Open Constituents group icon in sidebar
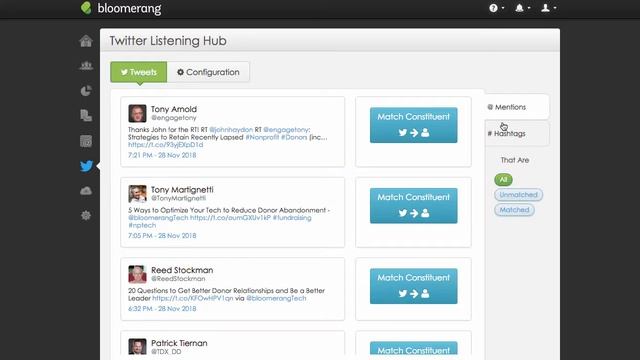The image size is (640, 360). pyautogui.click(x=86, y=66)
